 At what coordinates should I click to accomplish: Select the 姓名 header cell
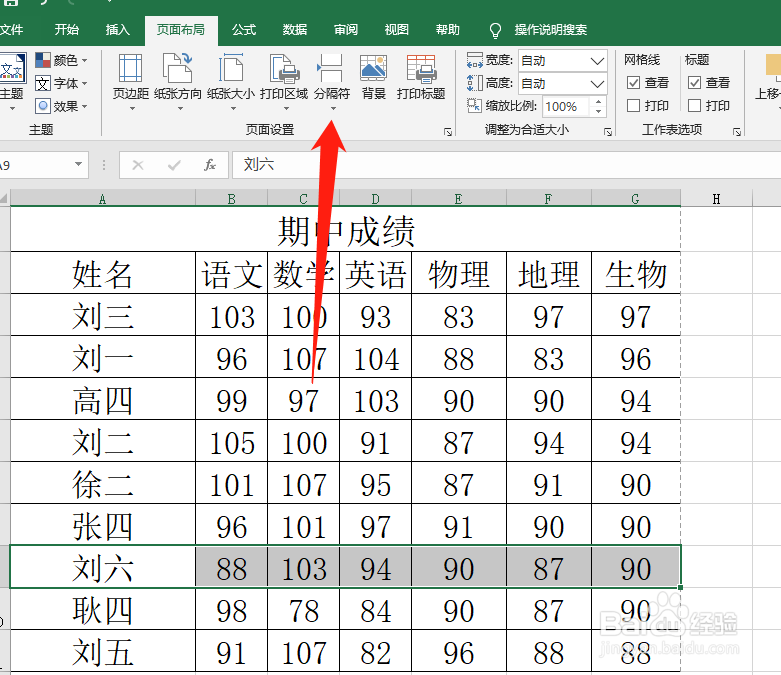click(103, 273)
